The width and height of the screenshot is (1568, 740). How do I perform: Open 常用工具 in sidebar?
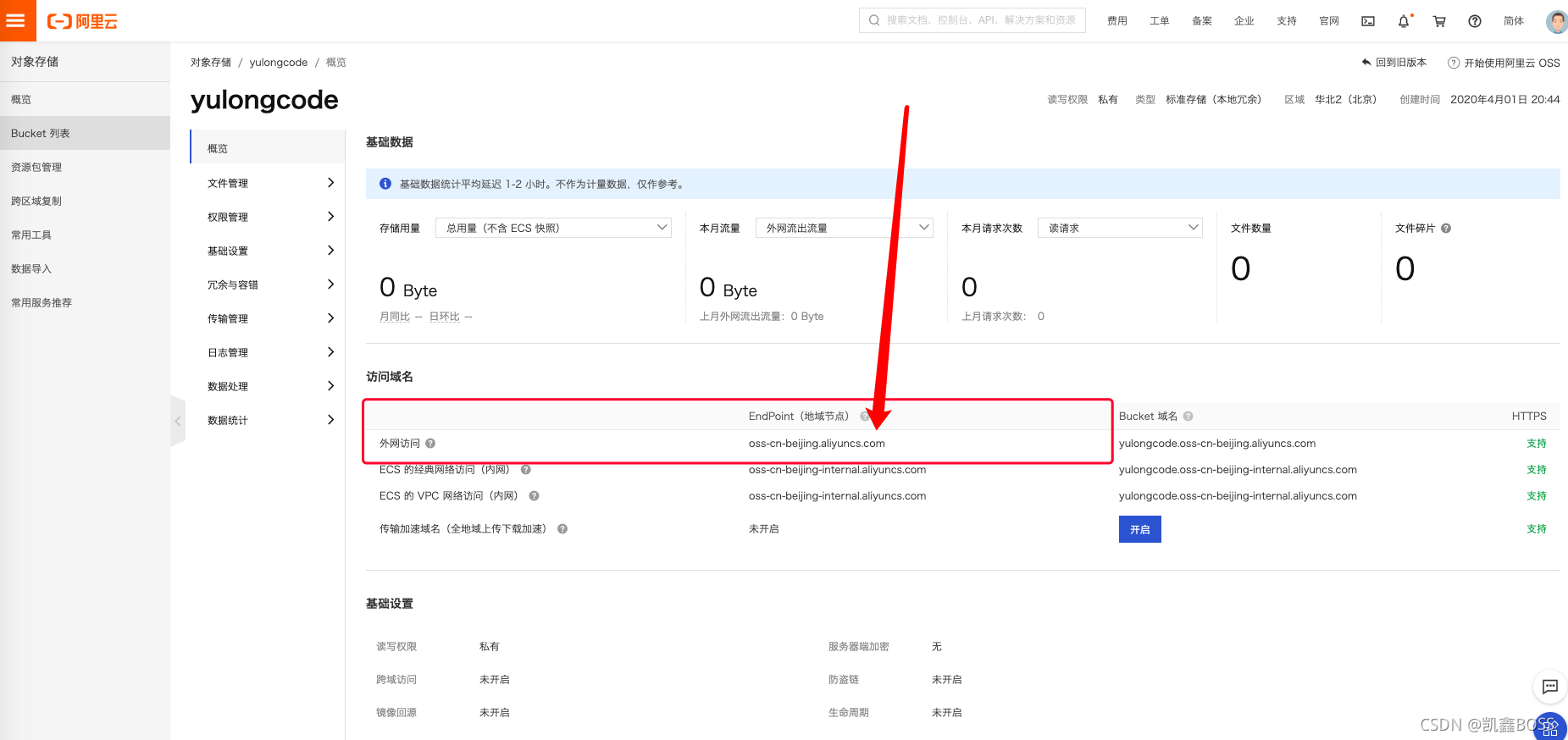[x=85, y=235]
